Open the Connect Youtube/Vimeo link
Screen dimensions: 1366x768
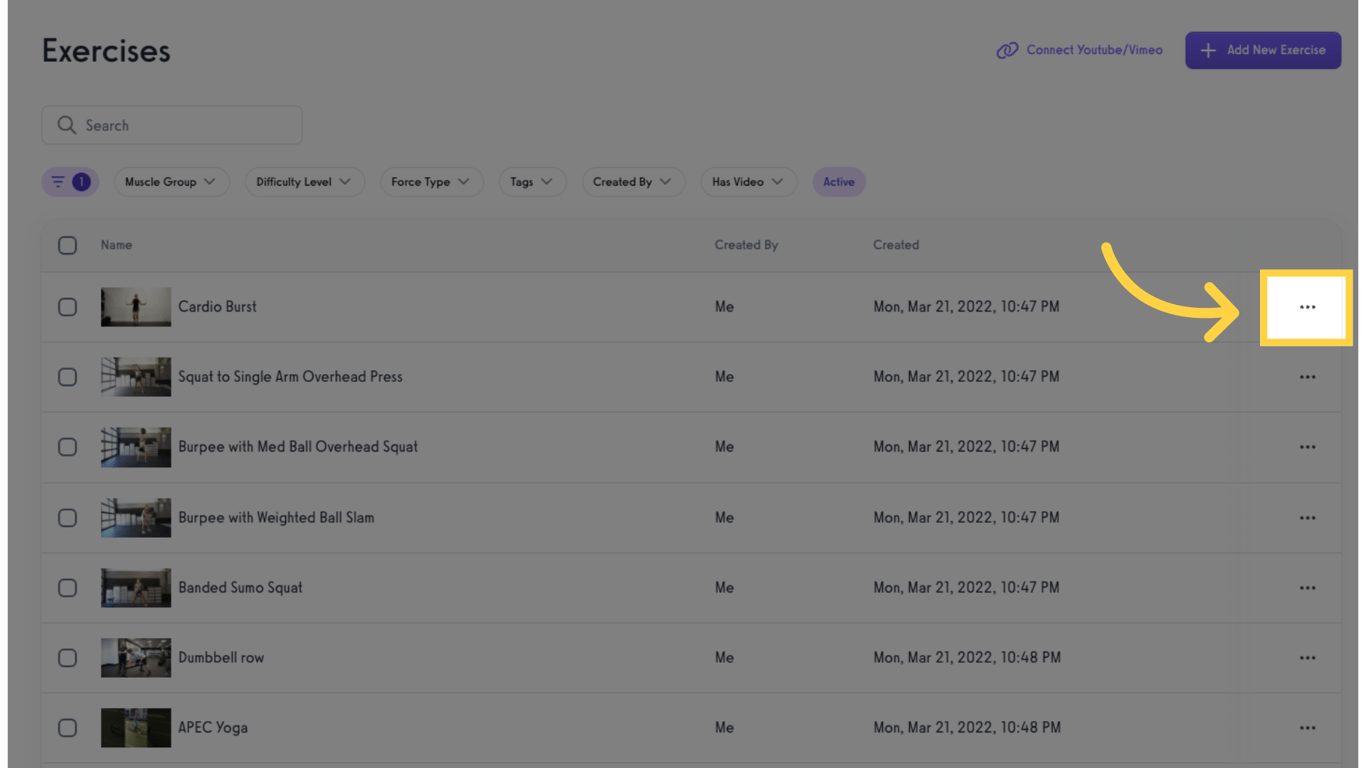point(1094,50)
